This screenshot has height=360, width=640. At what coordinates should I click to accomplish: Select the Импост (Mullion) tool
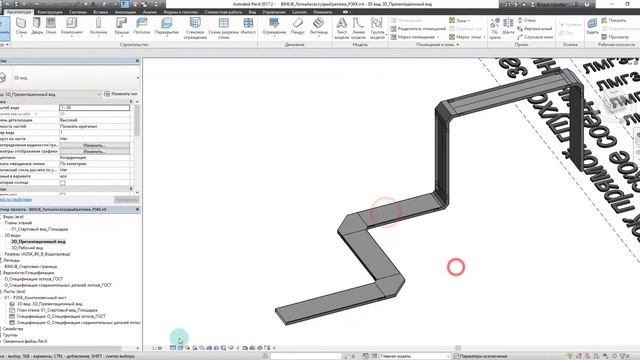pyautogui.click(x=248, y=27)
